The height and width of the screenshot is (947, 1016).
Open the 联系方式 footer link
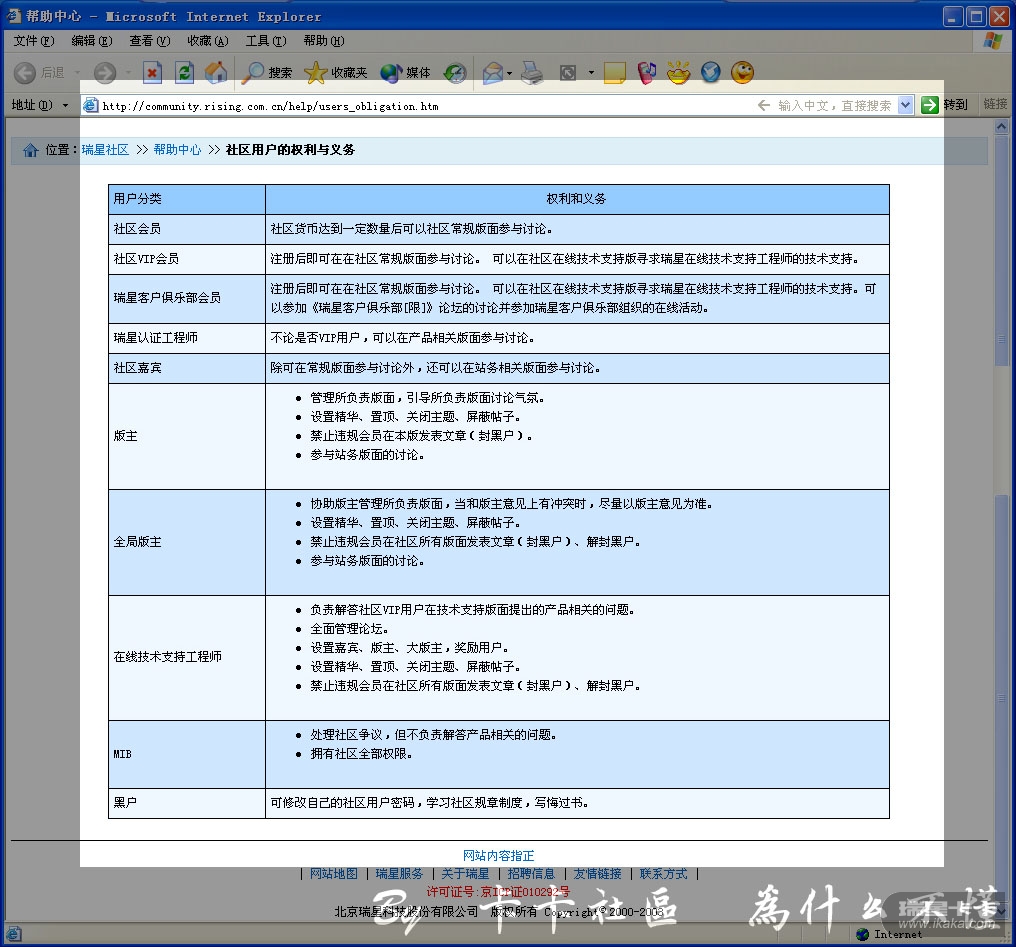[664, 874]
